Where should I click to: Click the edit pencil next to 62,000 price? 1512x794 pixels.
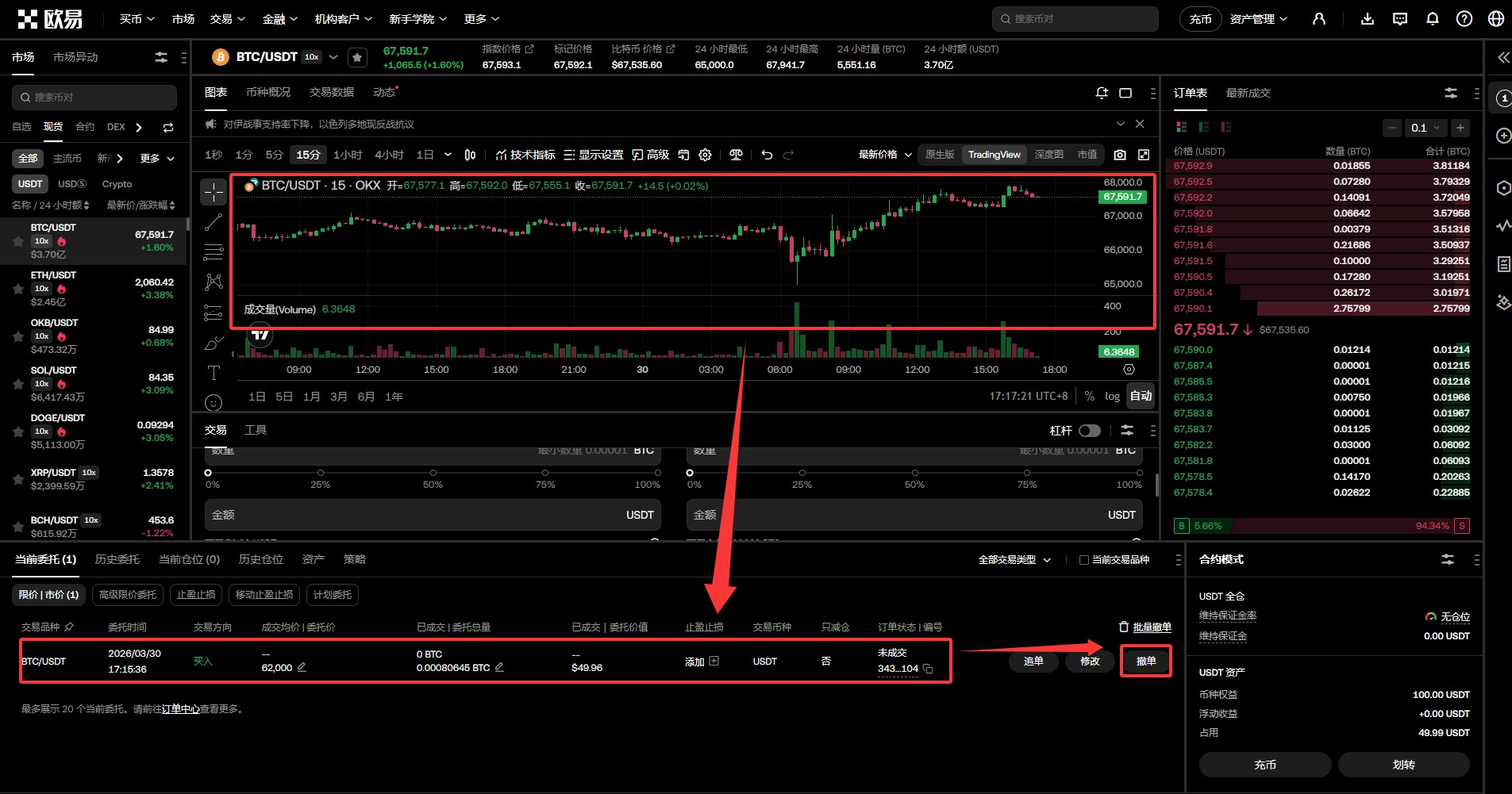click(x=302, y=668)
